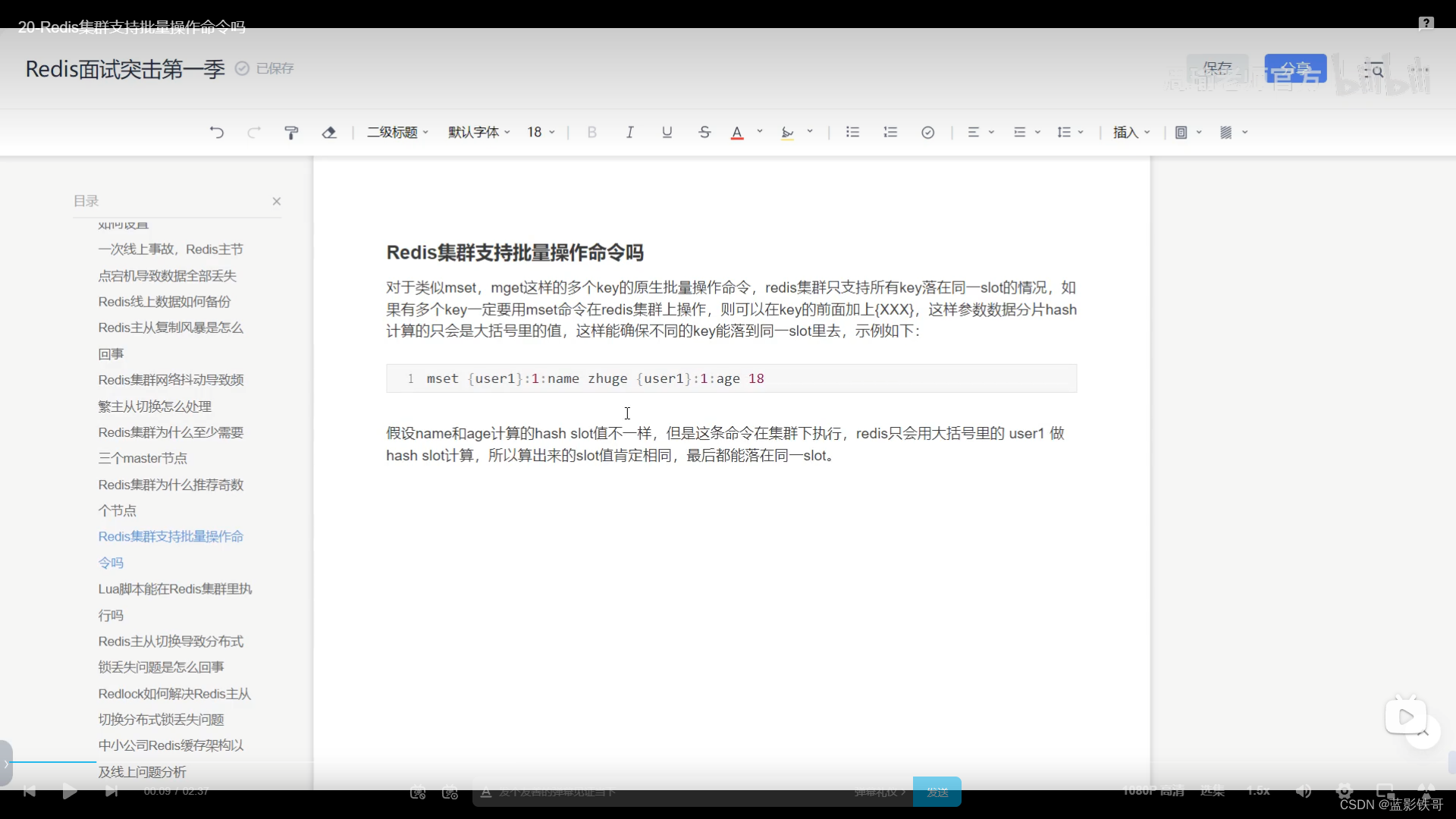Insert a numbered list
This screenshot has height=819, width=1456.
click(x=890, y=133)
